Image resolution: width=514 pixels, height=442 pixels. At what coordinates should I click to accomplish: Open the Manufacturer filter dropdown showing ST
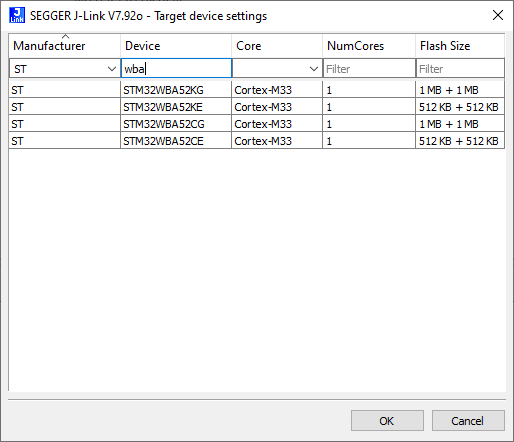tap(65, 69)
